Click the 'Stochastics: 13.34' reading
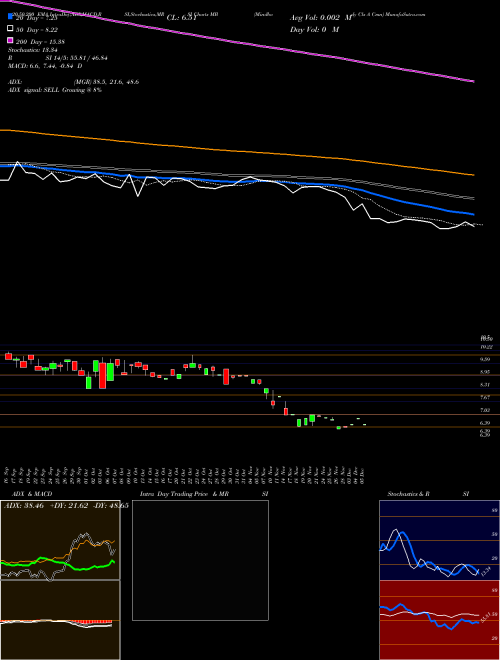 (x=33, y=50)
